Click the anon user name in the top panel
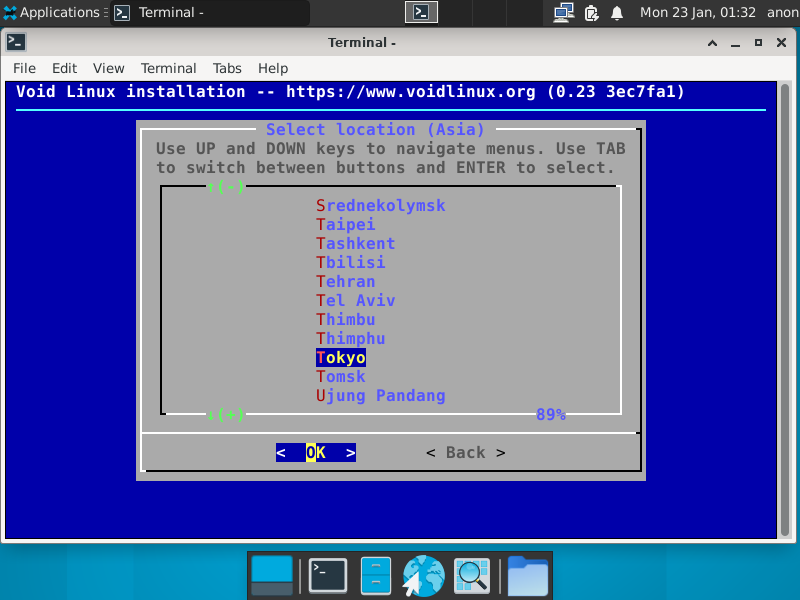The width and height of the screenshot is (800, 600). pyautogui.click(x=783, y=12)
